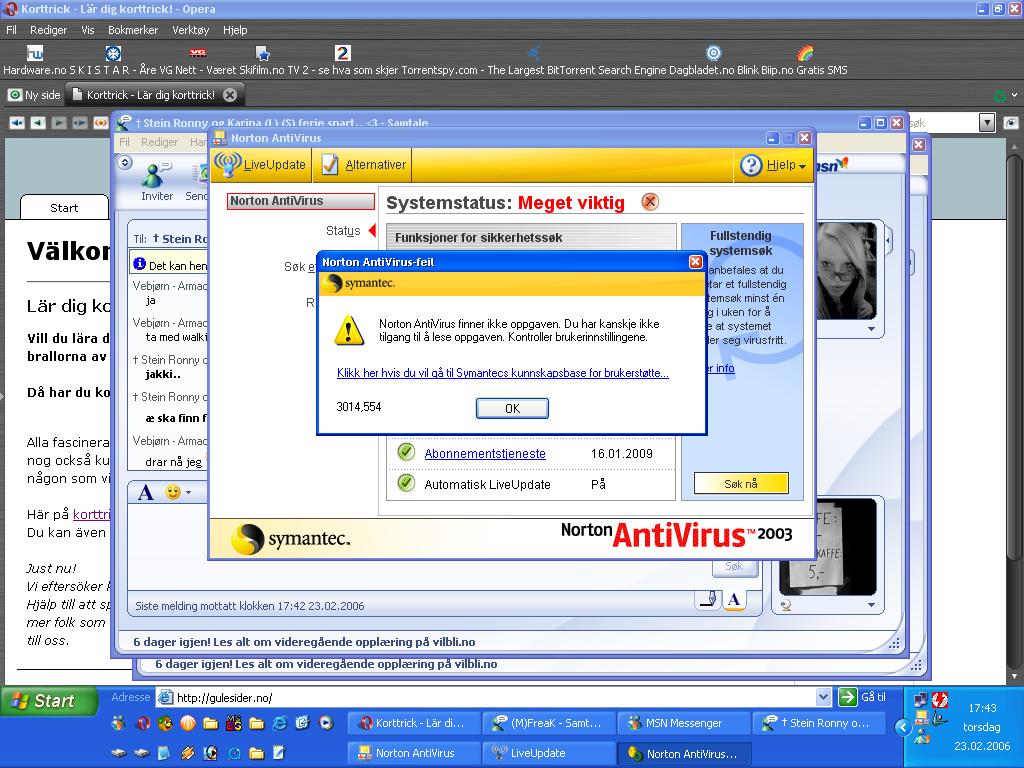Open Alternativer in Norton toolbar
Screen dimensions: 1024x768
tap(364, 165)
